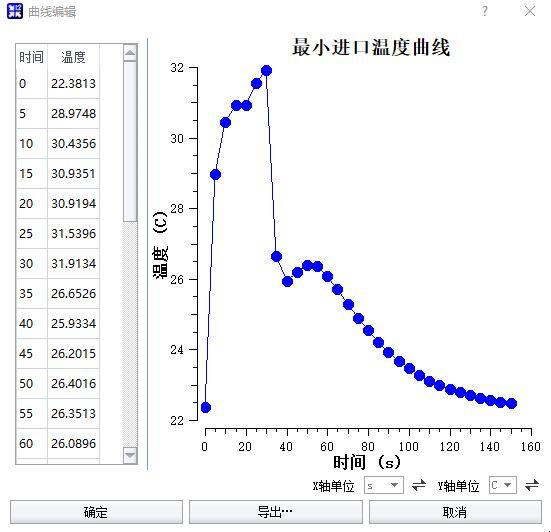
Task: Select temperature cell 28.9748
Action: tap(73, 113)
